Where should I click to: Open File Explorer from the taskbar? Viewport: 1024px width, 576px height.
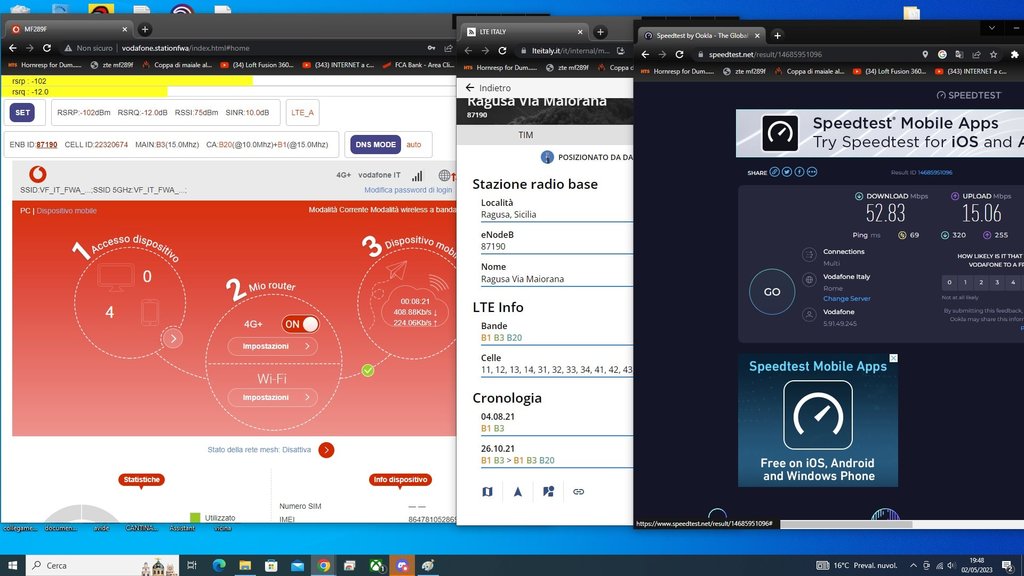[245, 565]
